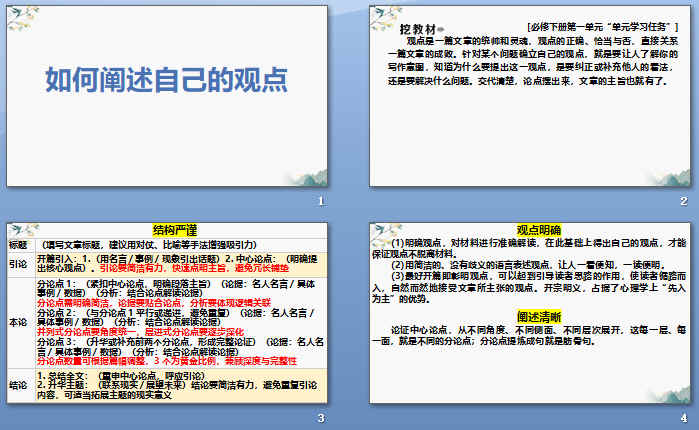Screen dimensions: 699x430
Task: Click the 挖教材 heading on slide 2
Action: click(x=417, y=29)
